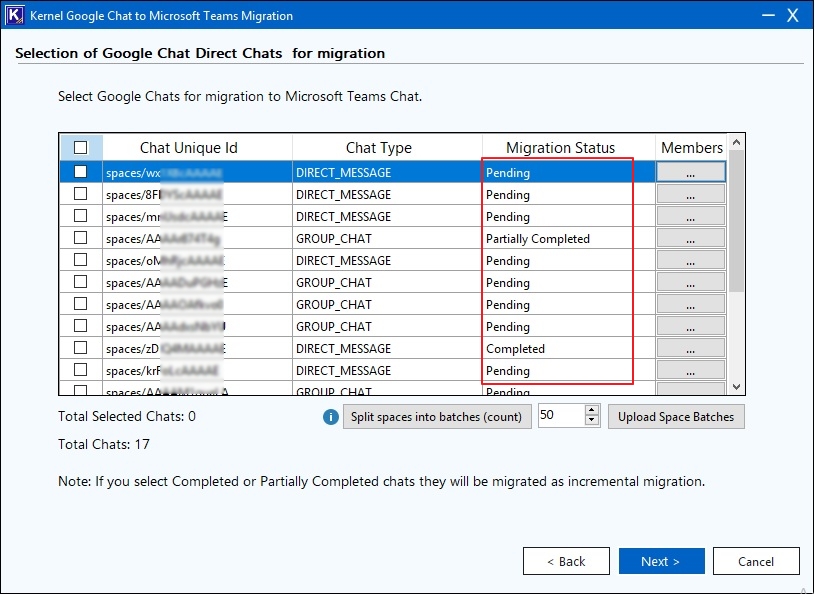Click the batch count field showing 50

[x=560, y=417]
